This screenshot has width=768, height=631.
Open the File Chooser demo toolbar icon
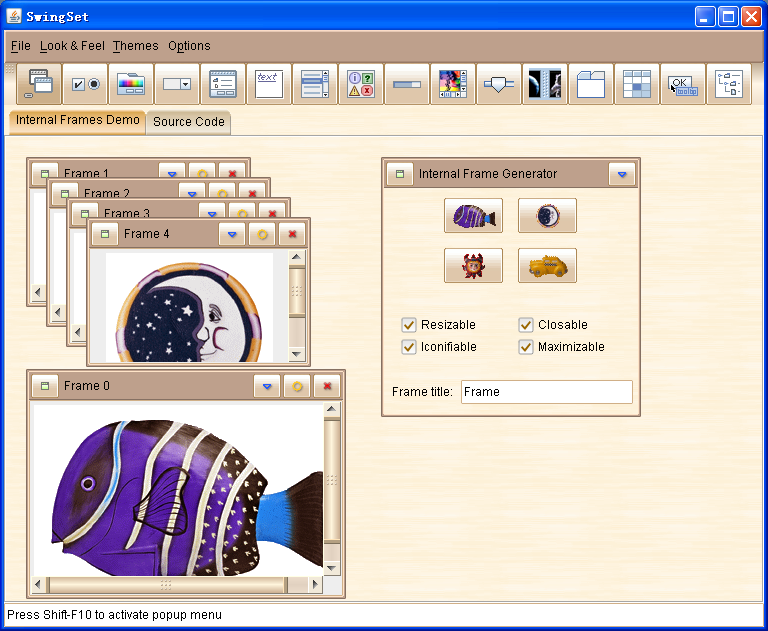223,84
